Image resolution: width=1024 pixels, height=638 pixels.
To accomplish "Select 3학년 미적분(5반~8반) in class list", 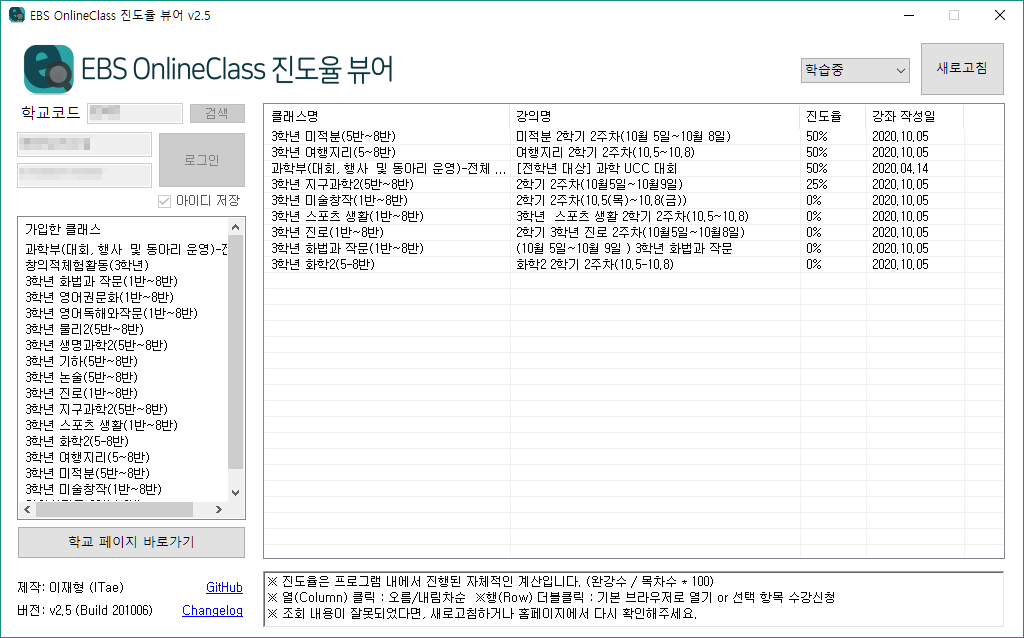I will 87,473.
